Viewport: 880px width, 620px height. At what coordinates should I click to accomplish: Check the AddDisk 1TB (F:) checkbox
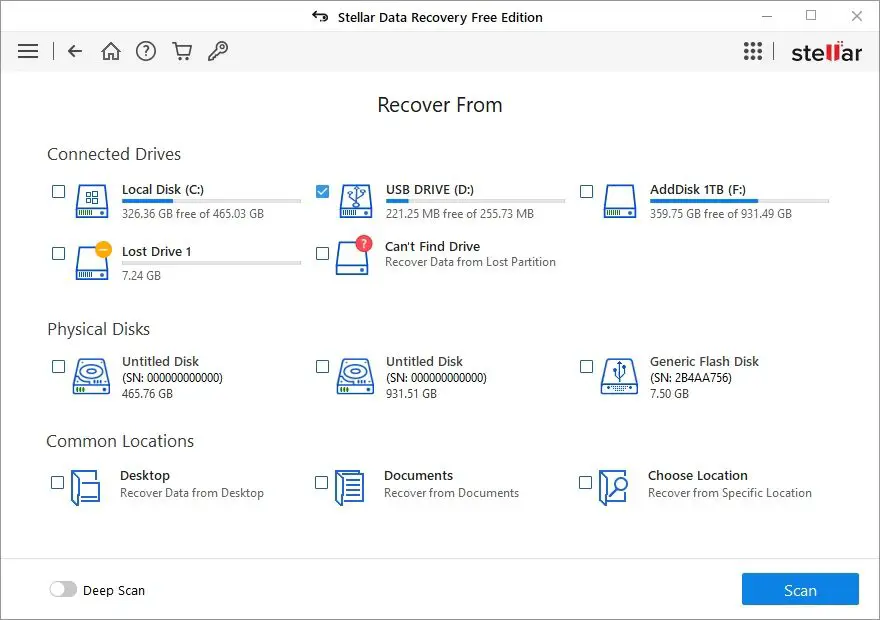click(586, 191)
